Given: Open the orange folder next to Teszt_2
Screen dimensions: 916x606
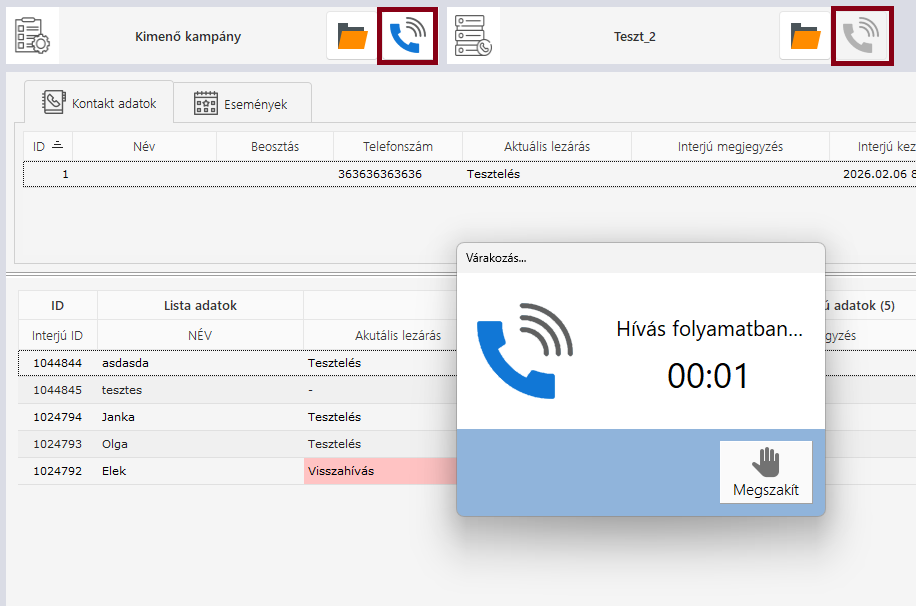Looking at the screenshot, I should 805,36.
